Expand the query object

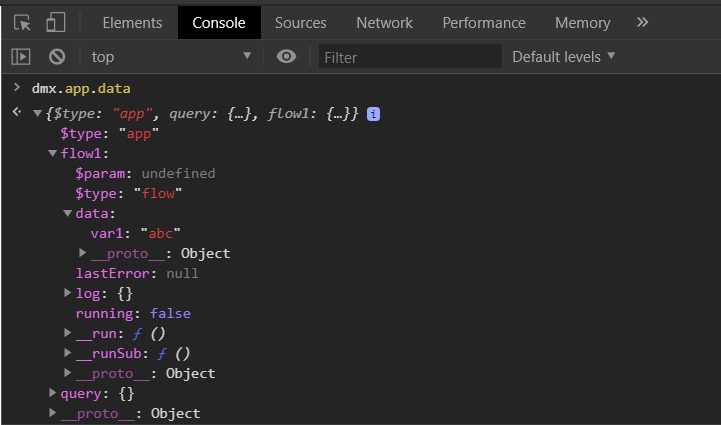(x=52, y=393)
